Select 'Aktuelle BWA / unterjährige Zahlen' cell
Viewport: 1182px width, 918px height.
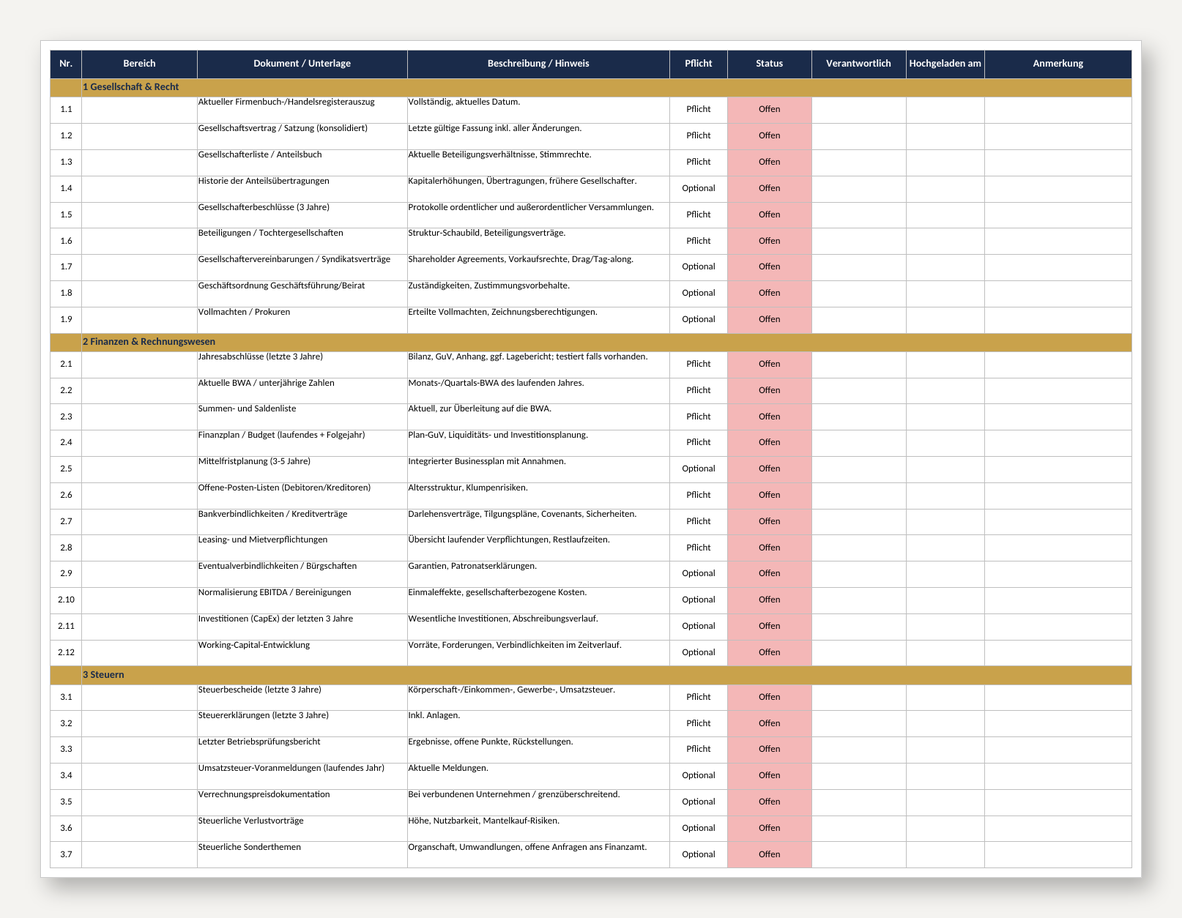point(302,390)
